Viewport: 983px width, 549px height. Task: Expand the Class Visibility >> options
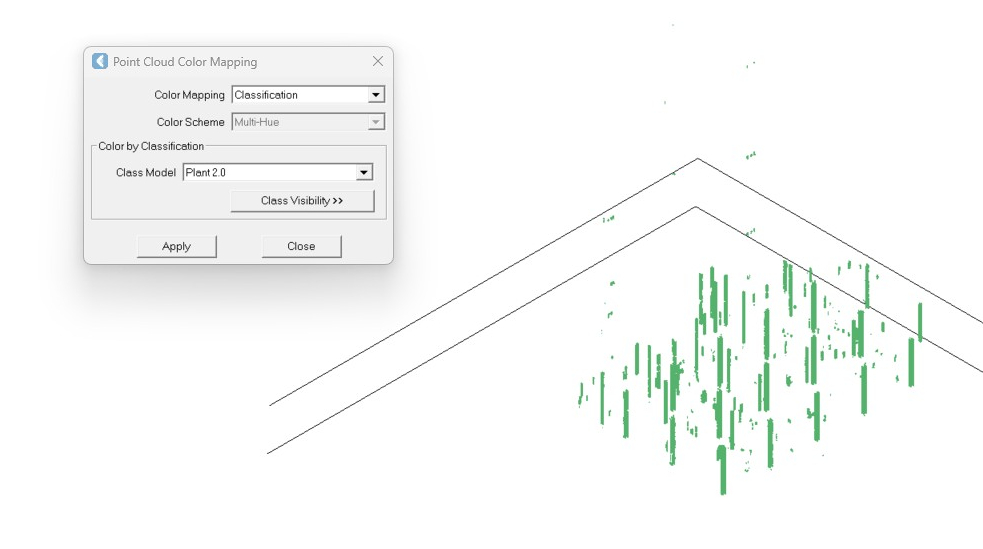(302, 201)
